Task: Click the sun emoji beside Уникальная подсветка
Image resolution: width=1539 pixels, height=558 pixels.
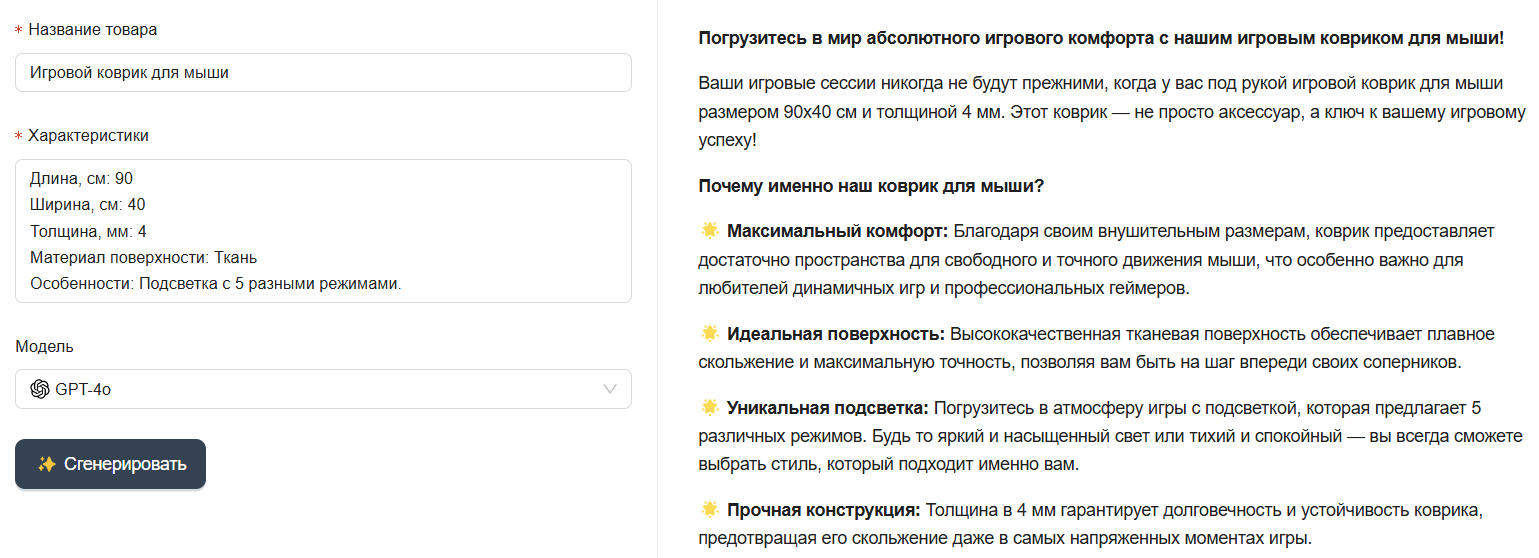Action: tap(710, 407)
